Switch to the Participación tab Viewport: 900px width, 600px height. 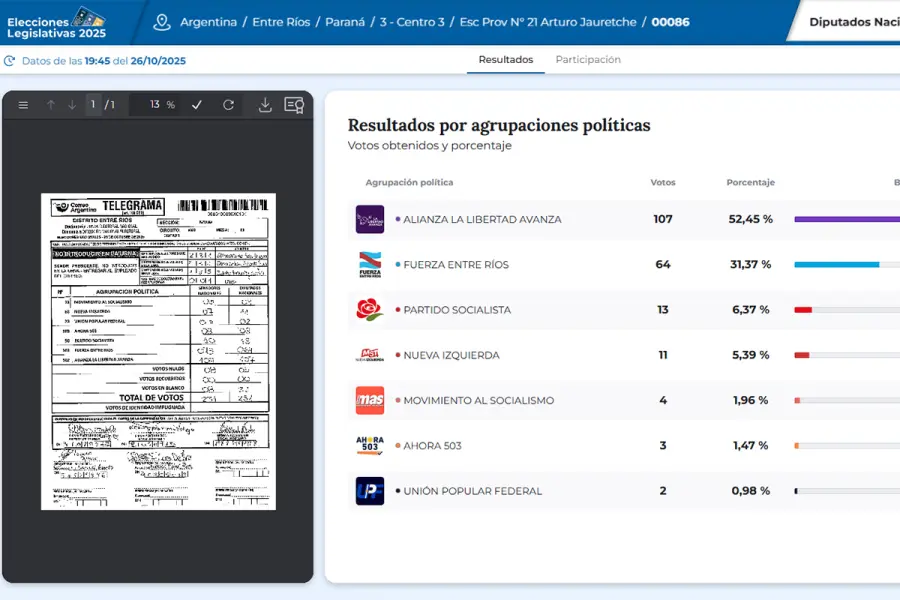[588, 60]
